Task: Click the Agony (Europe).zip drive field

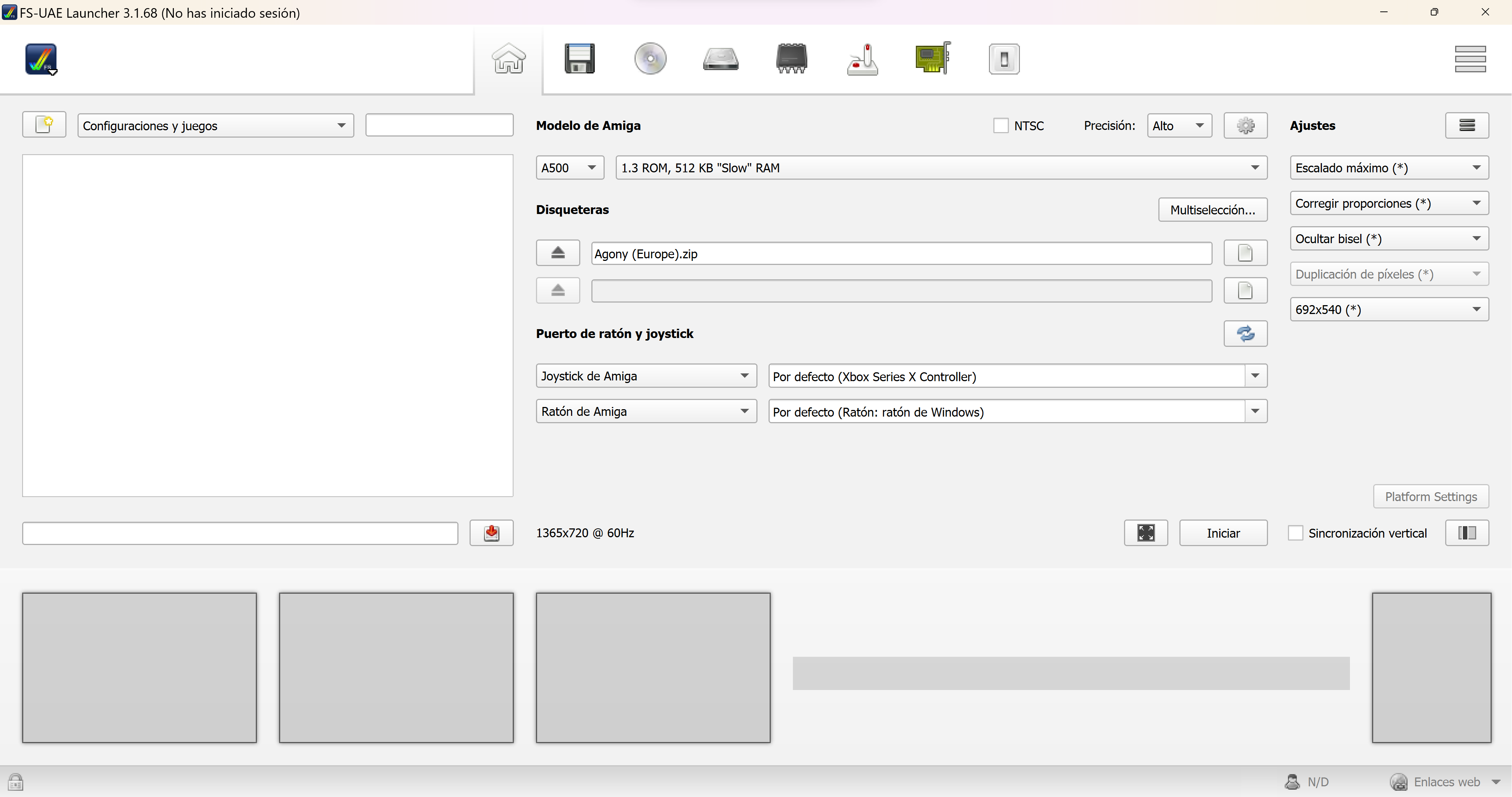Action: click(901, 253)
